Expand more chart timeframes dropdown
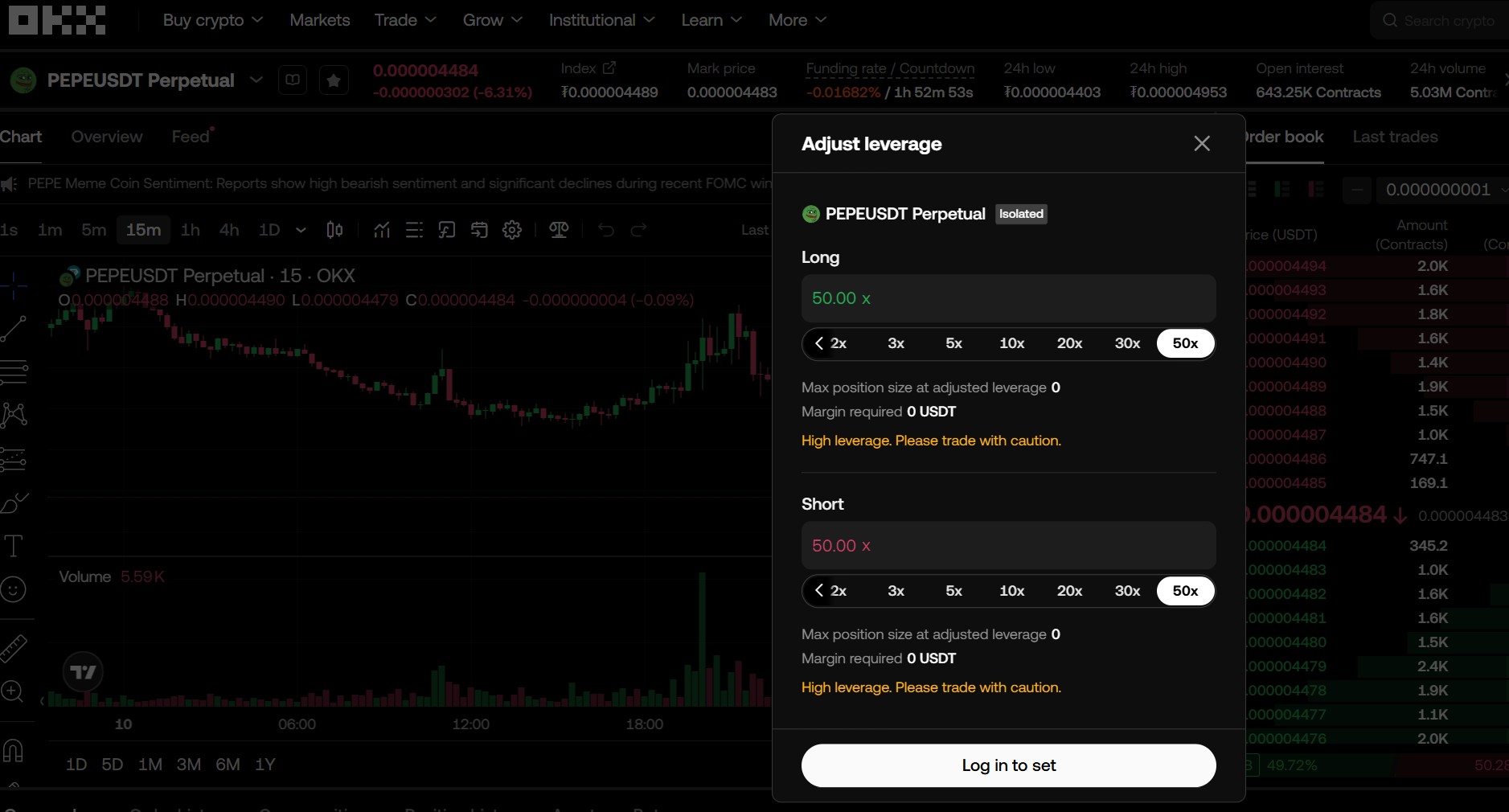The width and height of the screenshot is (1509, 812). click(301, 230)
